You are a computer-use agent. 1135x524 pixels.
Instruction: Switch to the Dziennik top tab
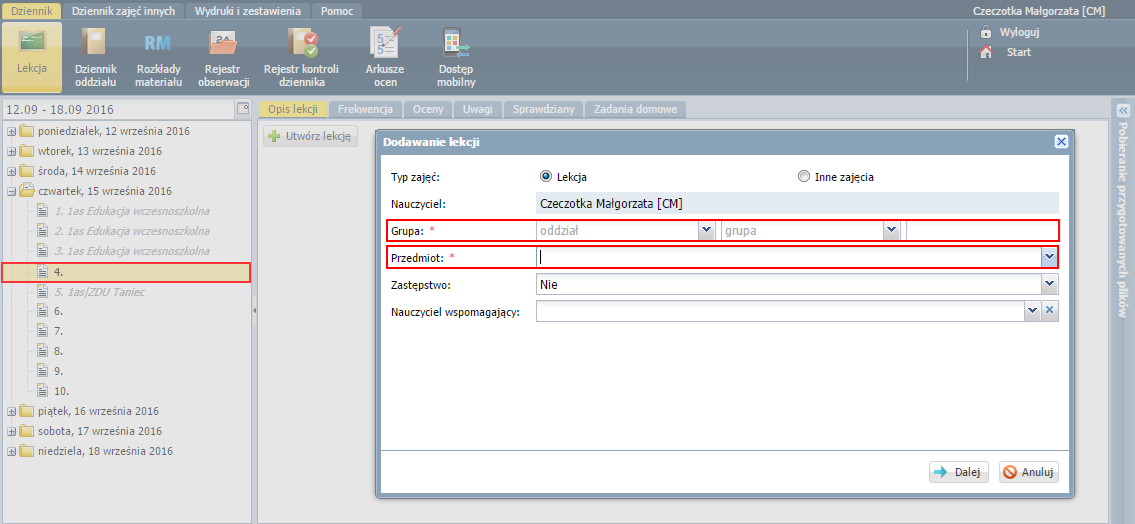click(x=32, y=11)
